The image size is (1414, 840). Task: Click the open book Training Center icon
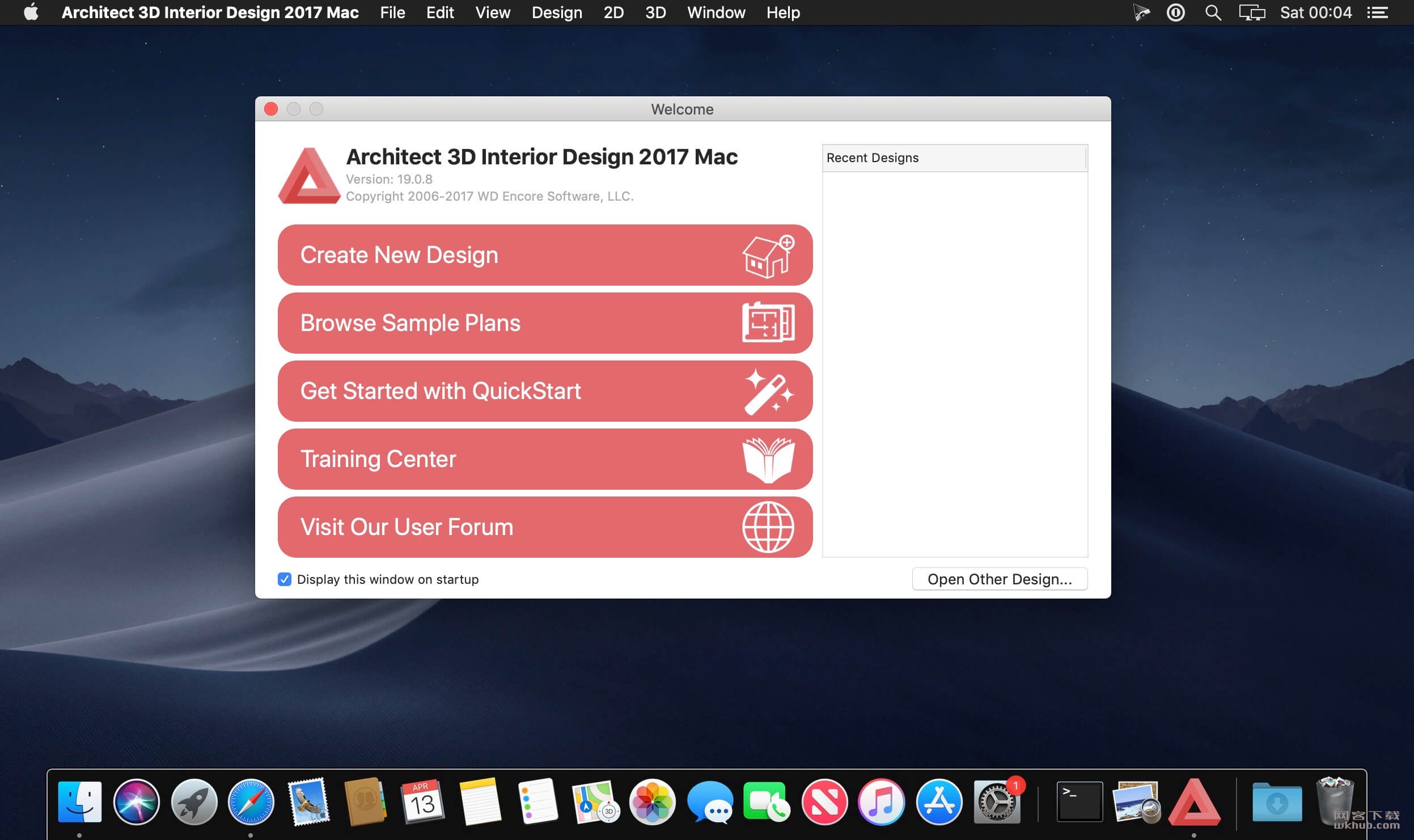coord(768,460)
